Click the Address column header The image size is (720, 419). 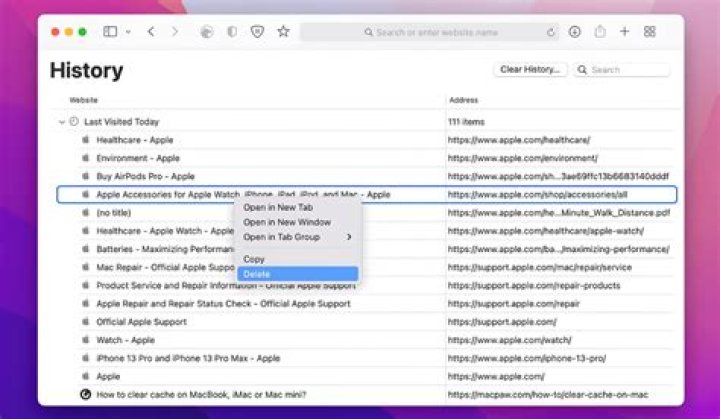[x=463, y=100]
